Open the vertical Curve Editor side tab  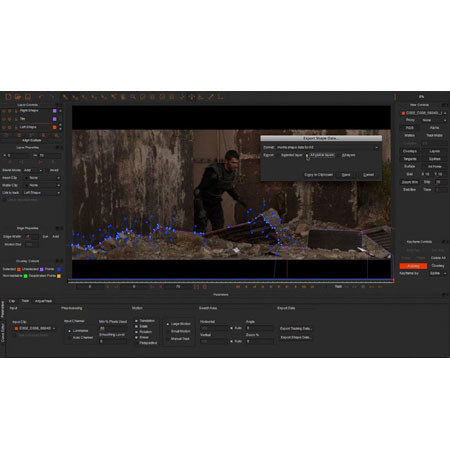point(3,332)
